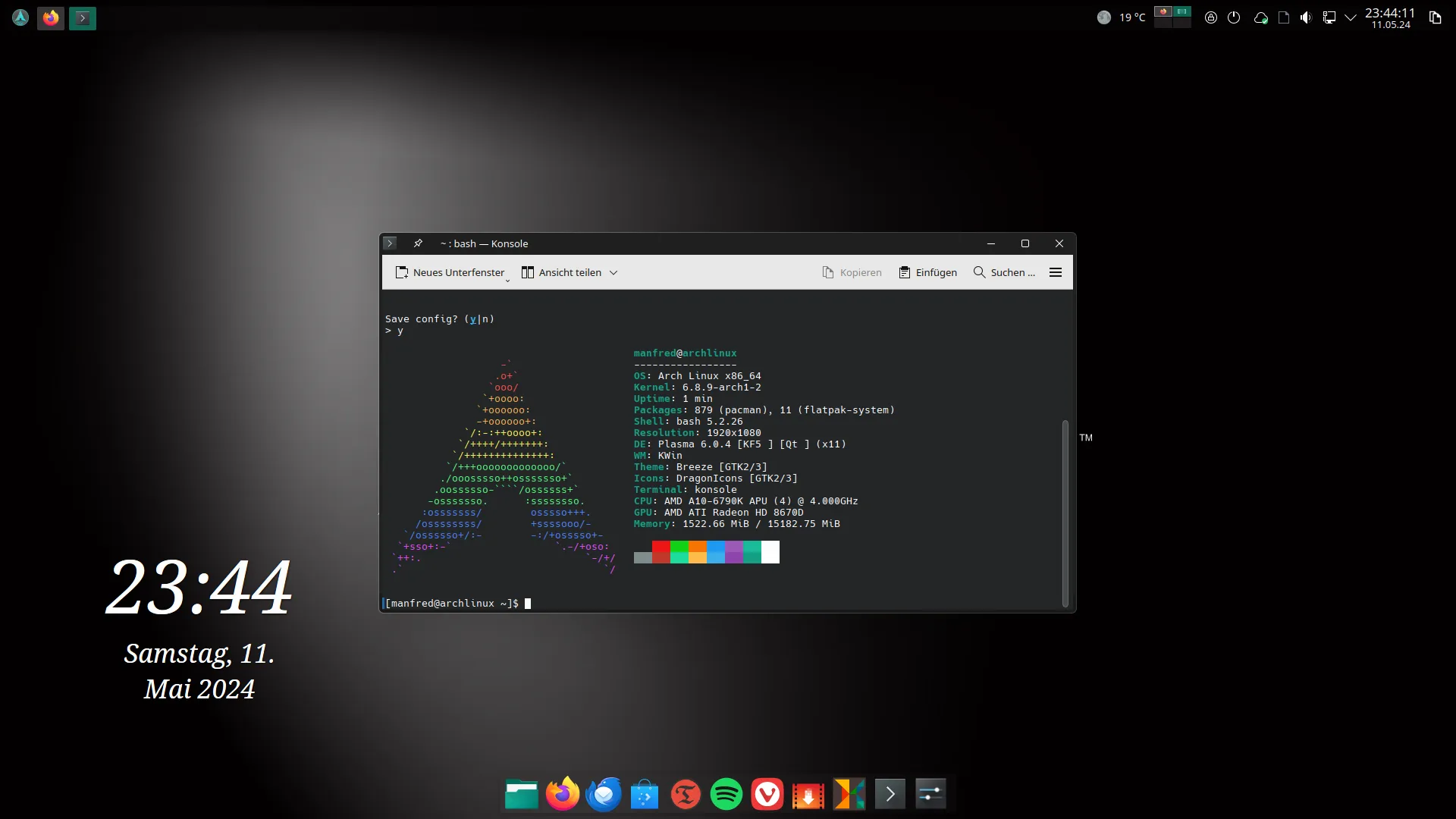Switch to second virtual desktop in pager
1456x819 pixels.
tap(1181, 12)
